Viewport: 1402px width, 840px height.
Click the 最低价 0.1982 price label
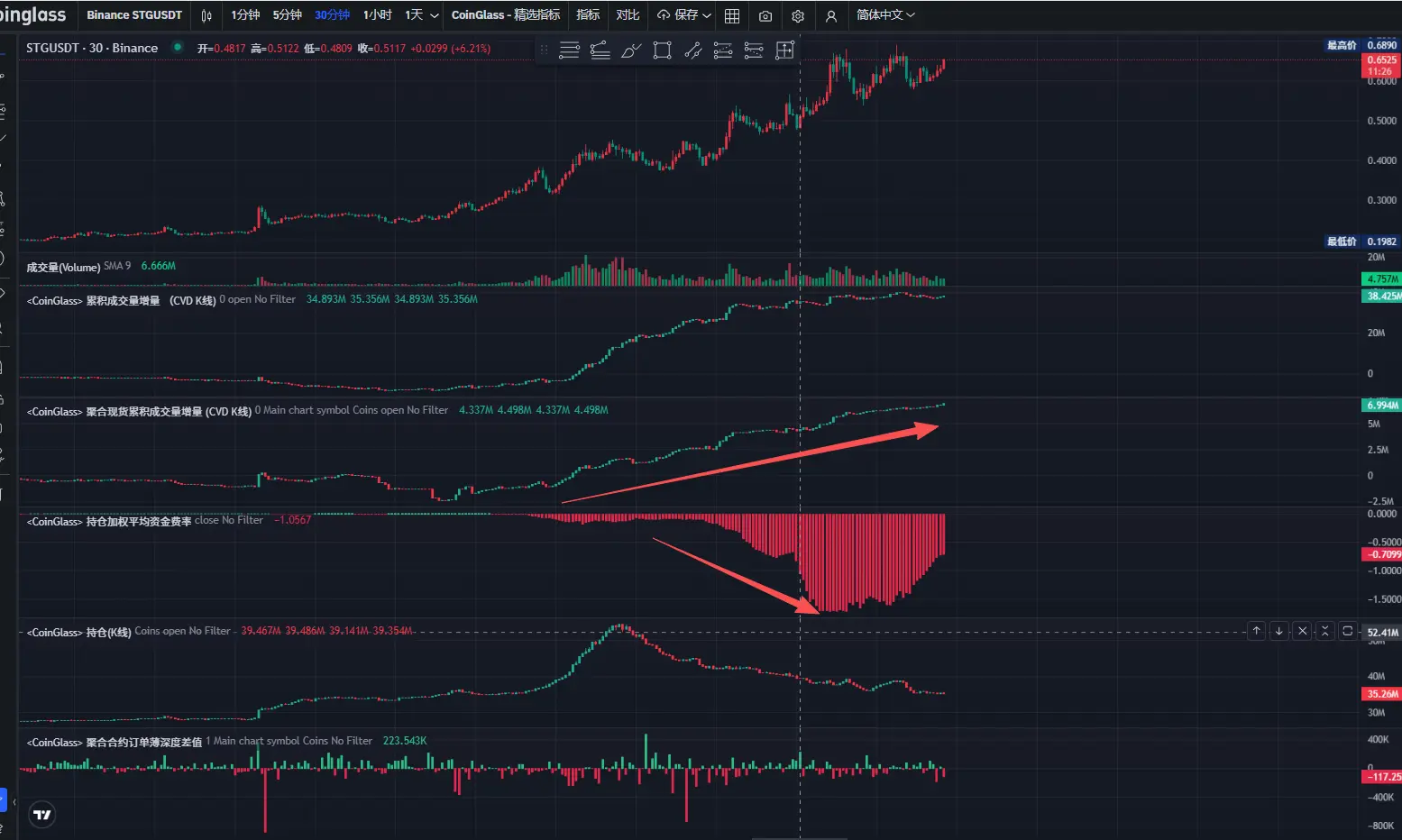pos(1361,242)
